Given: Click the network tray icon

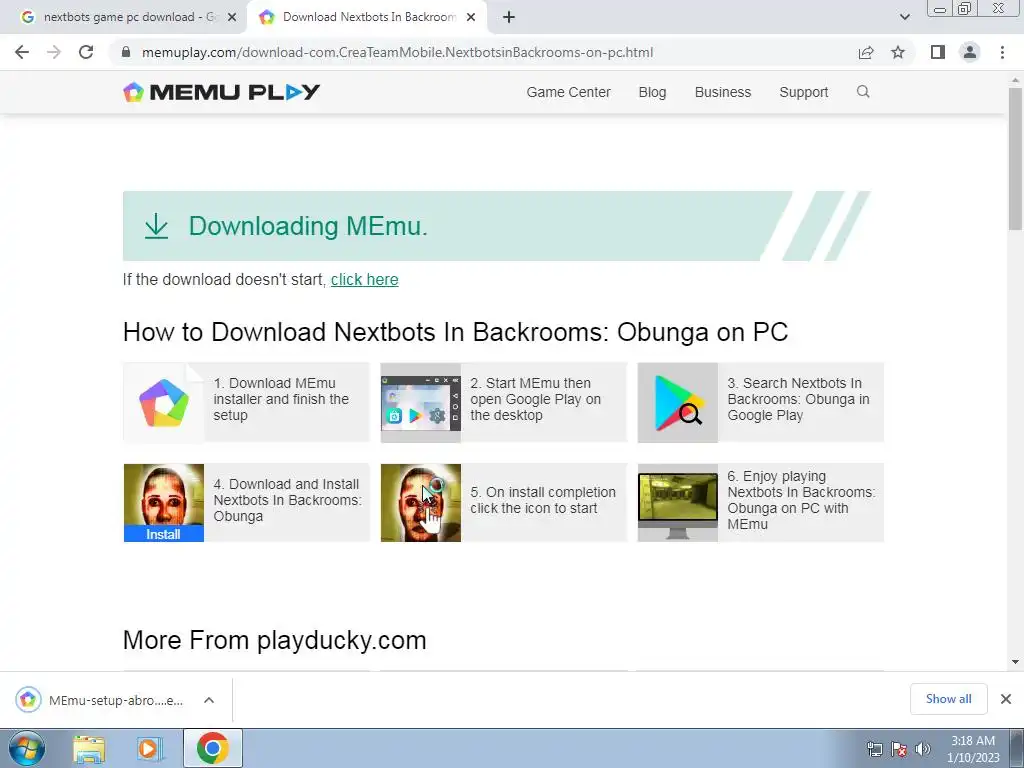Looking at the screenshot, I should tap(874, 749).
